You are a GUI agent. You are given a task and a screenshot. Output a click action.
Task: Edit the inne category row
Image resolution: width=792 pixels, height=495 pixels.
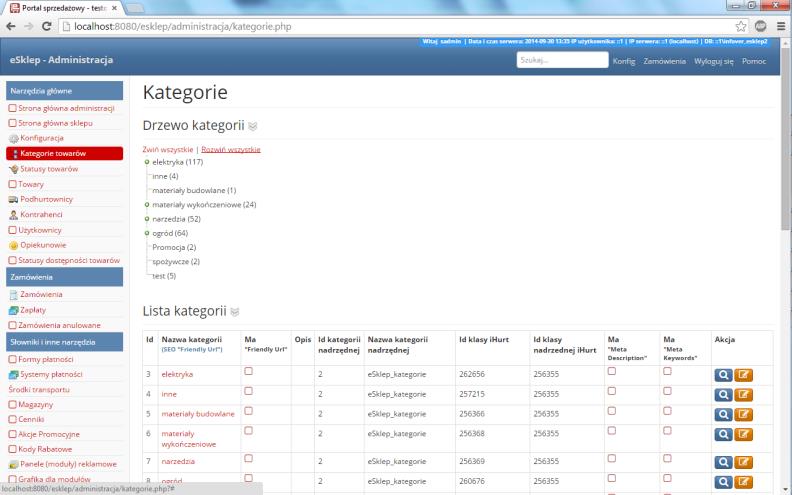[x=744, y=395]
